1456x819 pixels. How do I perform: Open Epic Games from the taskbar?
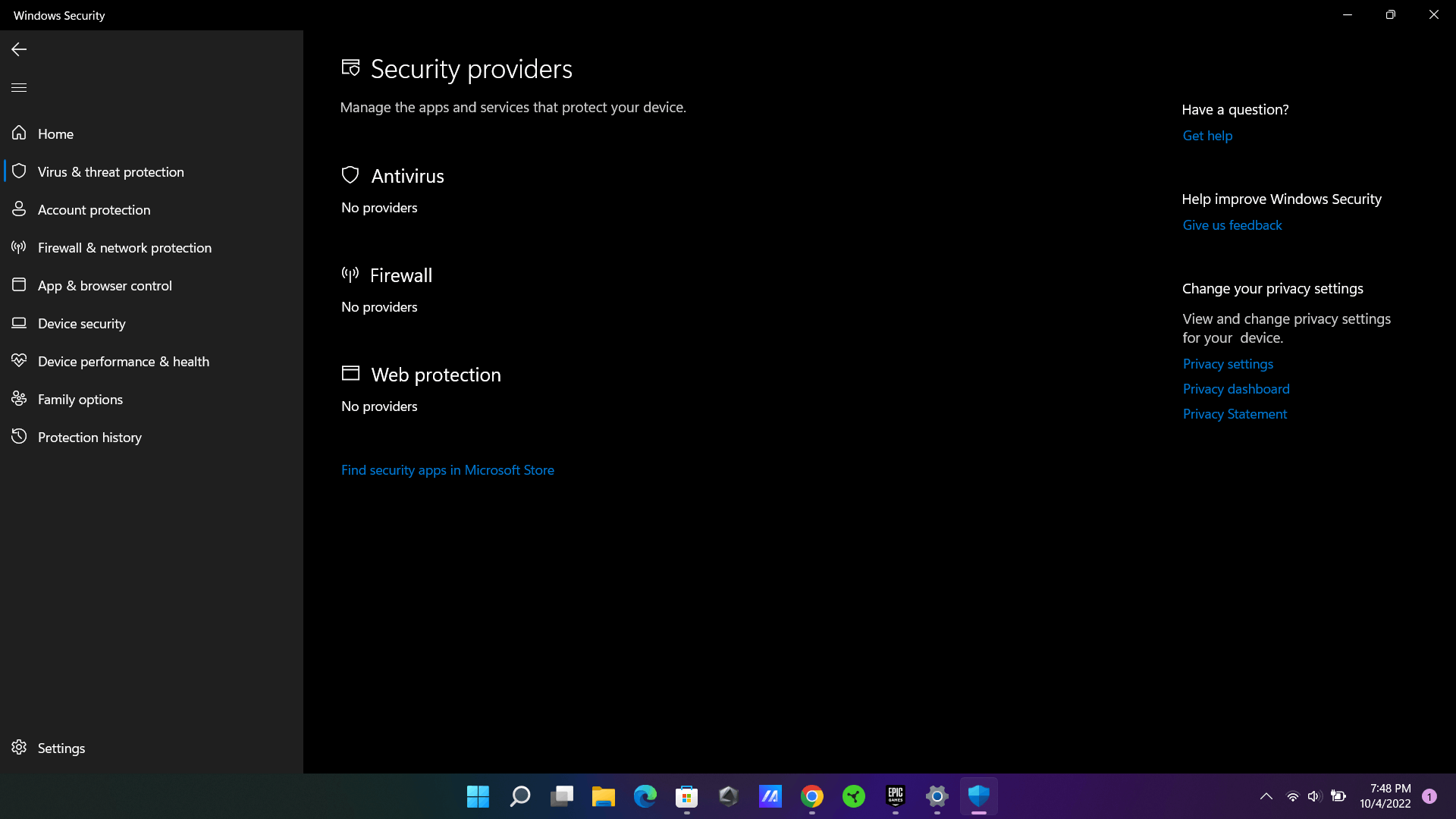[x=895, y=796]
